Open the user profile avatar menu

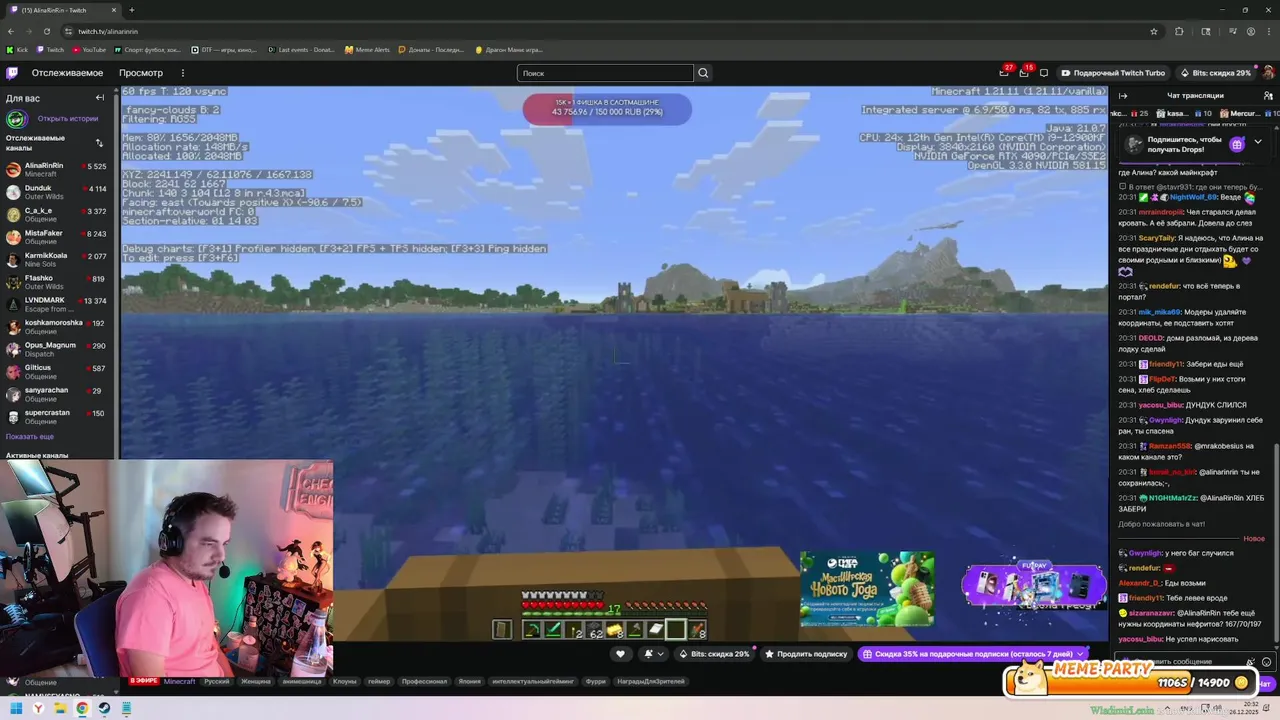click(x=1268, y=73)
